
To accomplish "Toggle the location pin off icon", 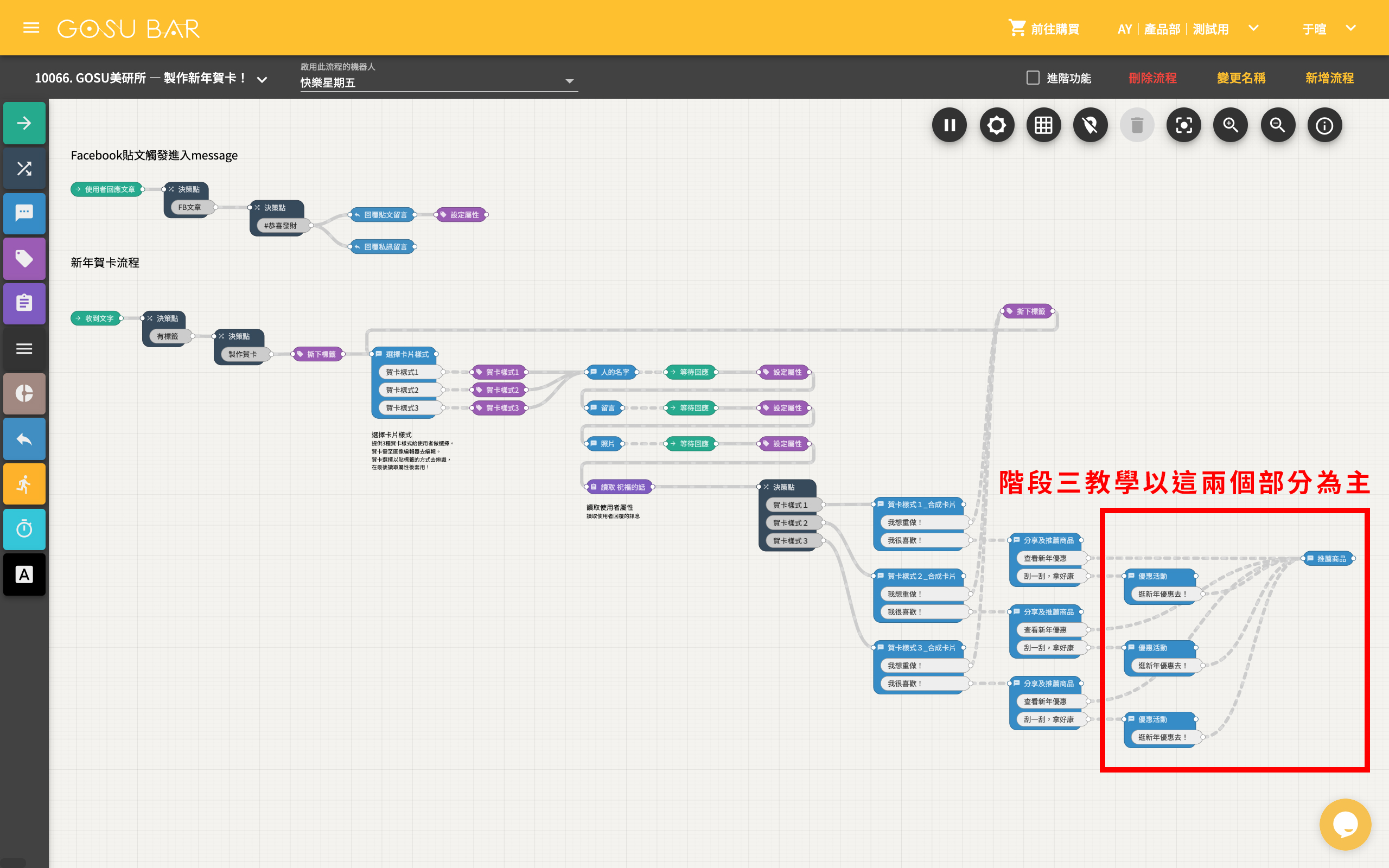I will point(1090,125).
